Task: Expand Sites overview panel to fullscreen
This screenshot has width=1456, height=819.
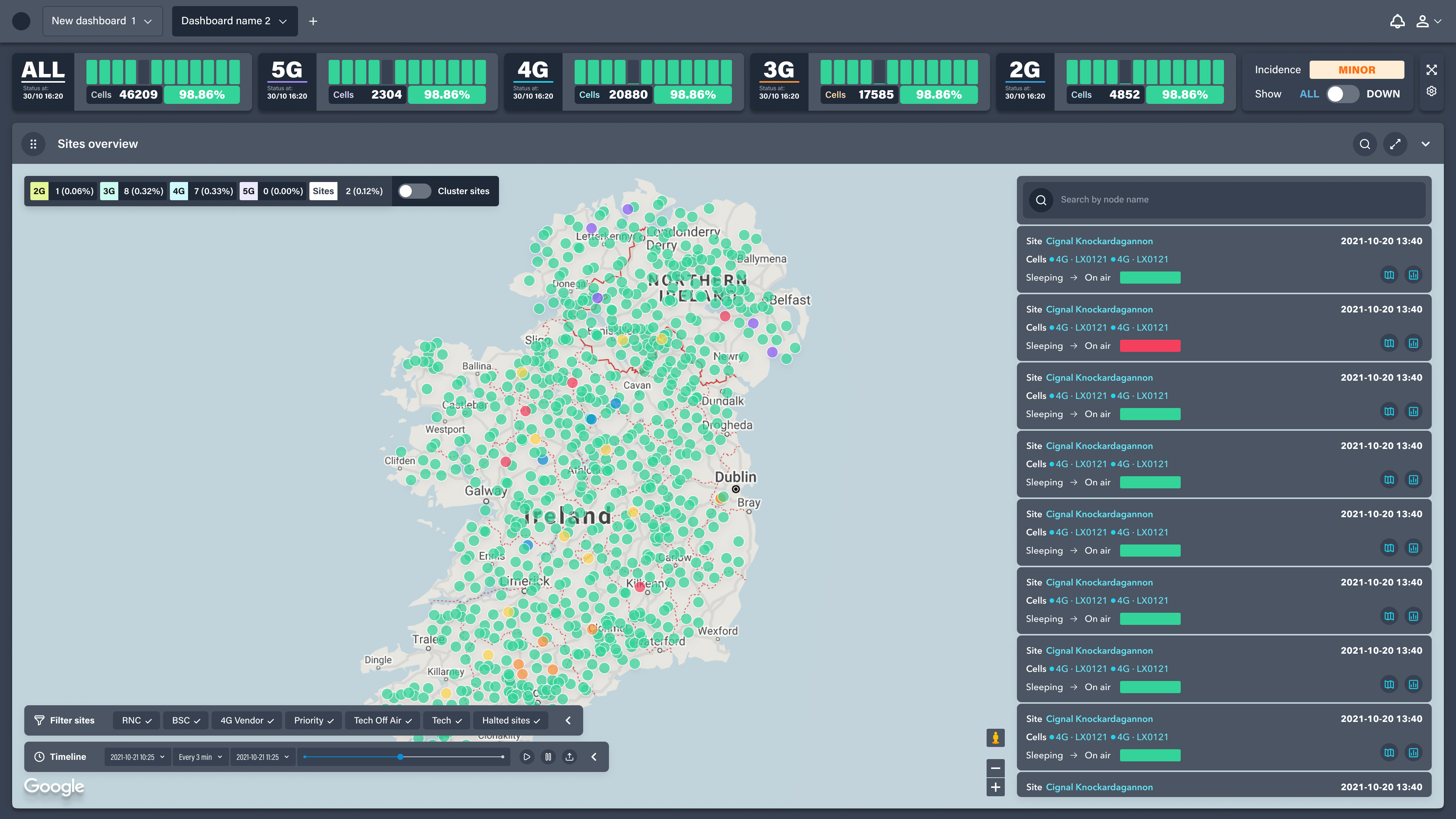Action: (1395, 144)
